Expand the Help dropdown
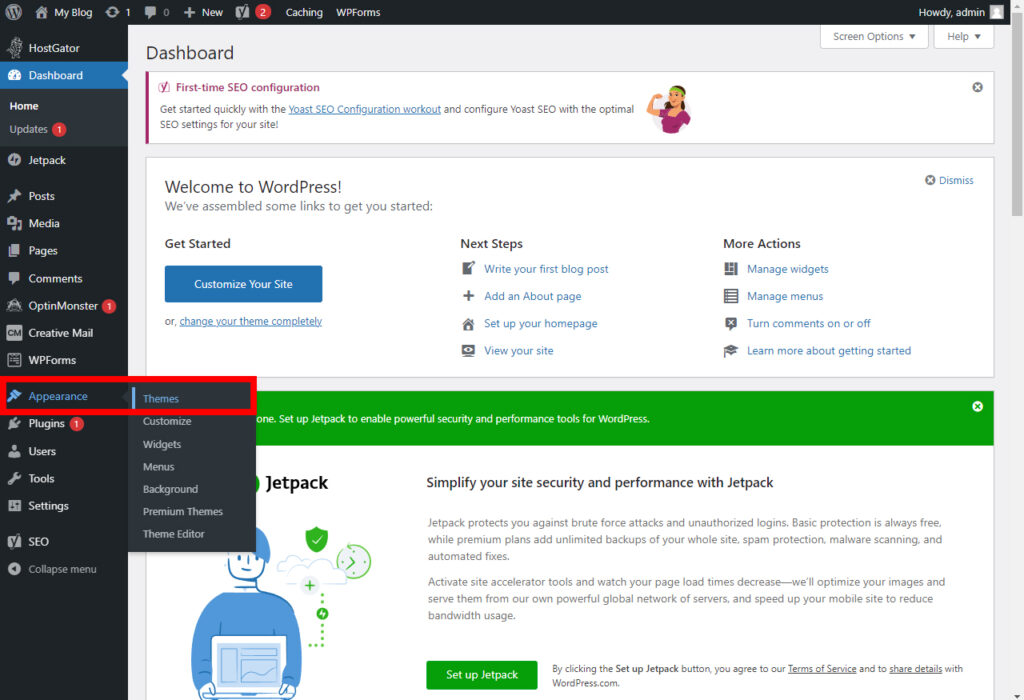1024x700 pixels. click(x=964, y=37)
